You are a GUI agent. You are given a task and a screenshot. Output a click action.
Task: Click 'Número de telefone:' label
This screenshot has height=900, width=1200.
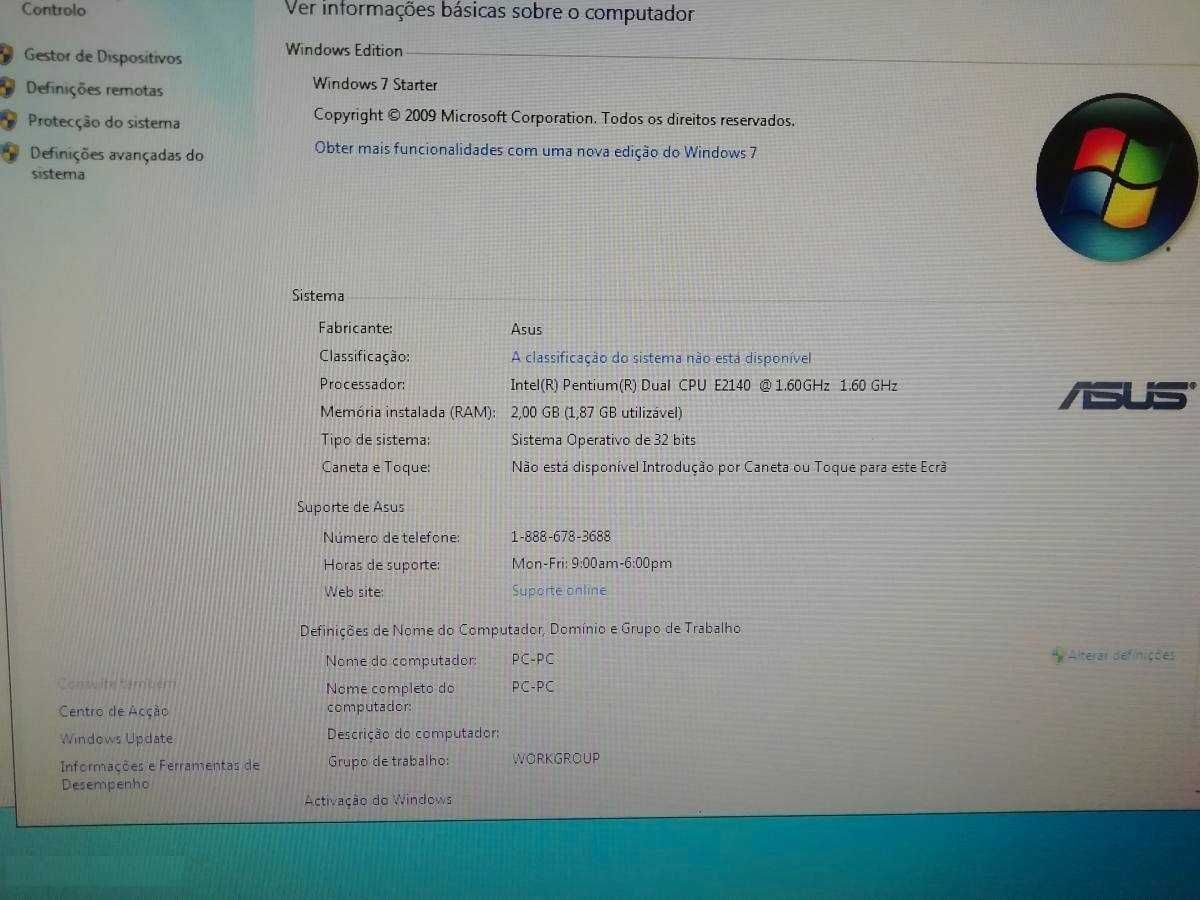click(391, 538)
